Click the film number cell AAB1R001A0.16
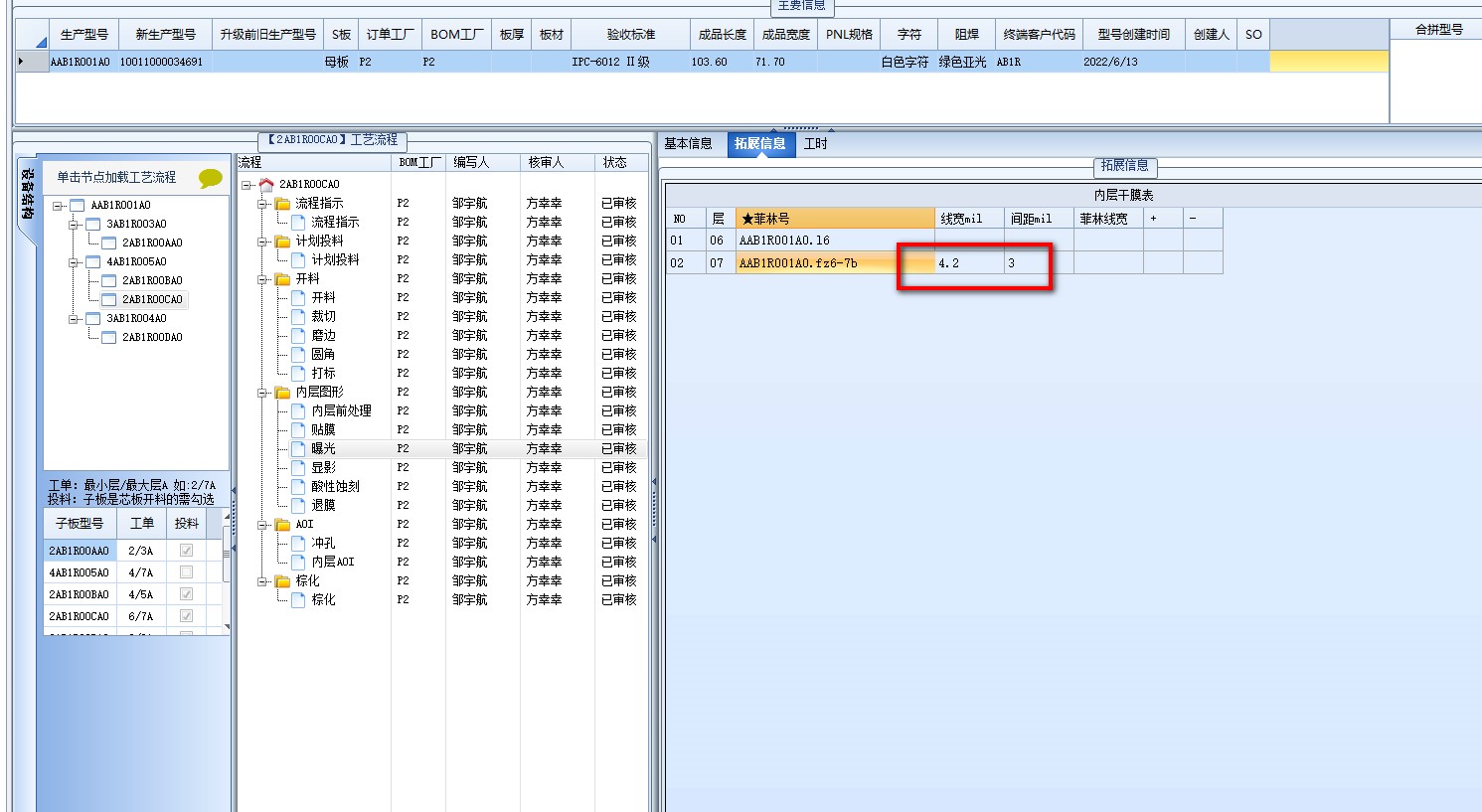Screen dimensions: 1482x812 tap(835, 241)
